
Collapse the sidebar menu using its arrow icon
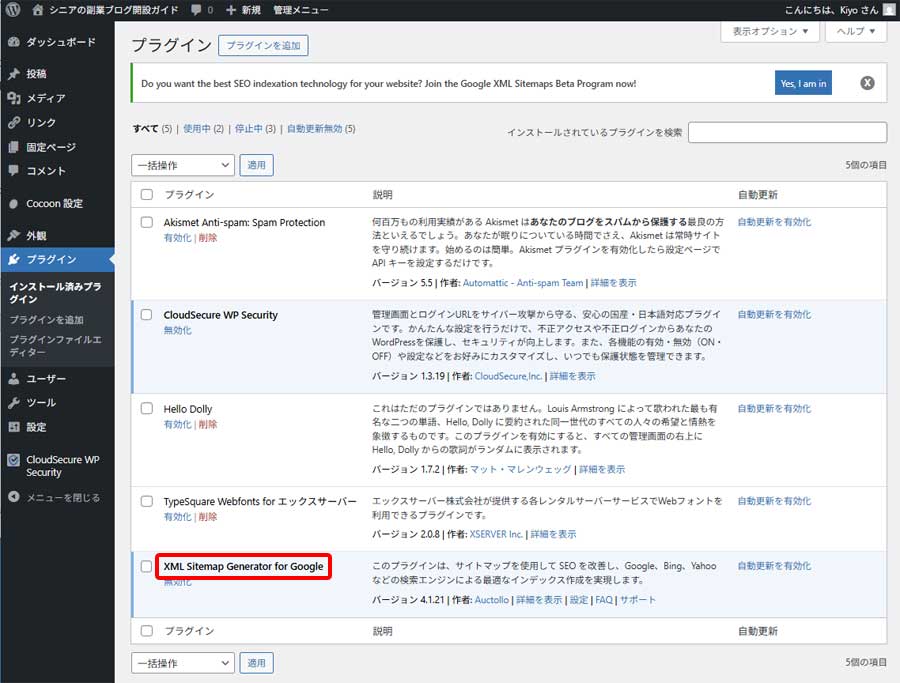[13, 497]
